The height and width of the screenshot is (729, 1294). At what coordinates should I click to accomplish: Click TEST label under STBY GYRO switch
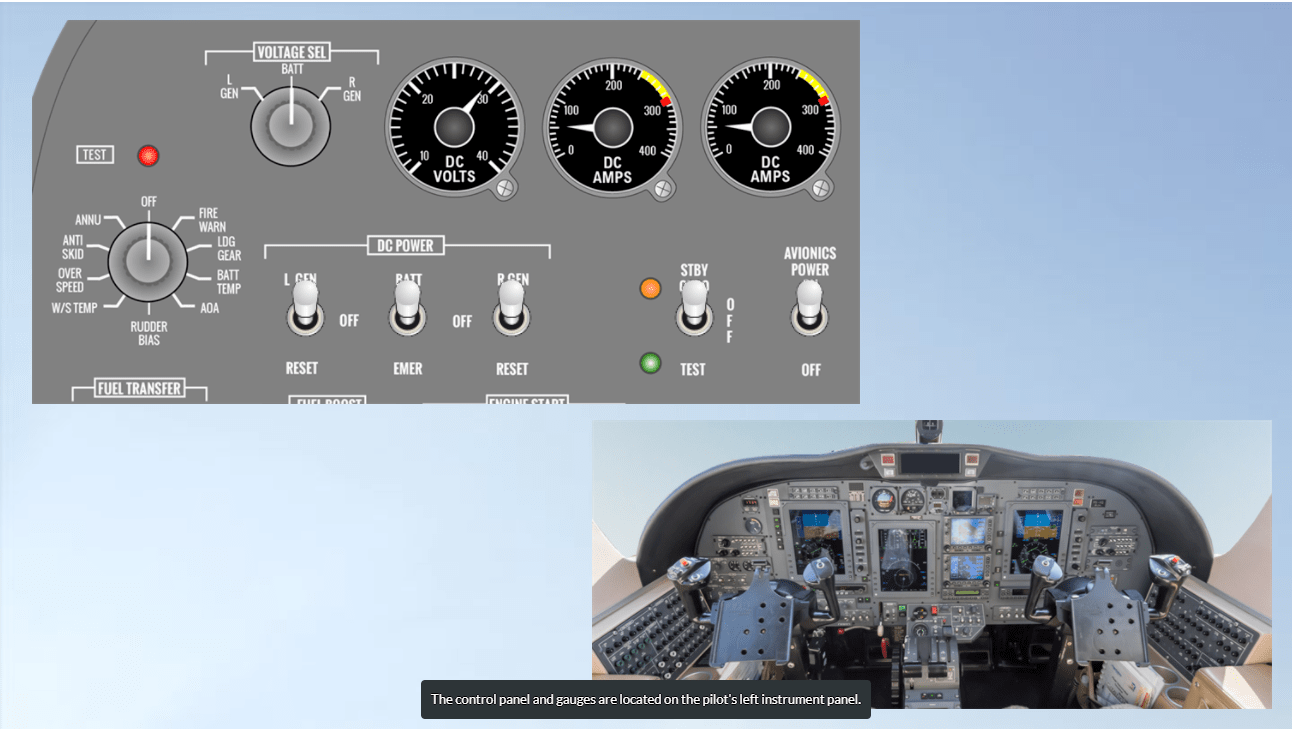(693, 369)
